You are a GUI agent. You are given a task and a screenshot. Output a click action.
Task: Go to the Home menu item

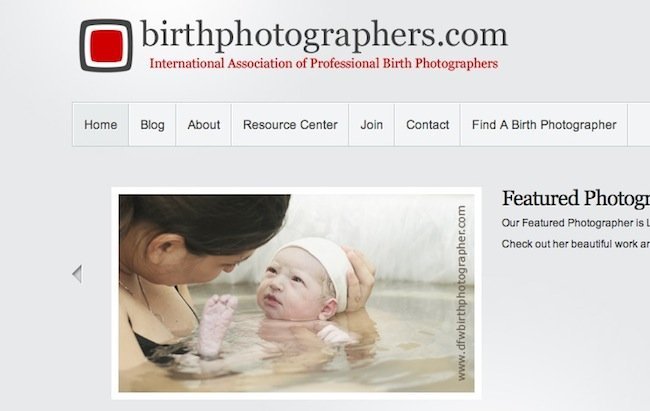tap(101, 125)
